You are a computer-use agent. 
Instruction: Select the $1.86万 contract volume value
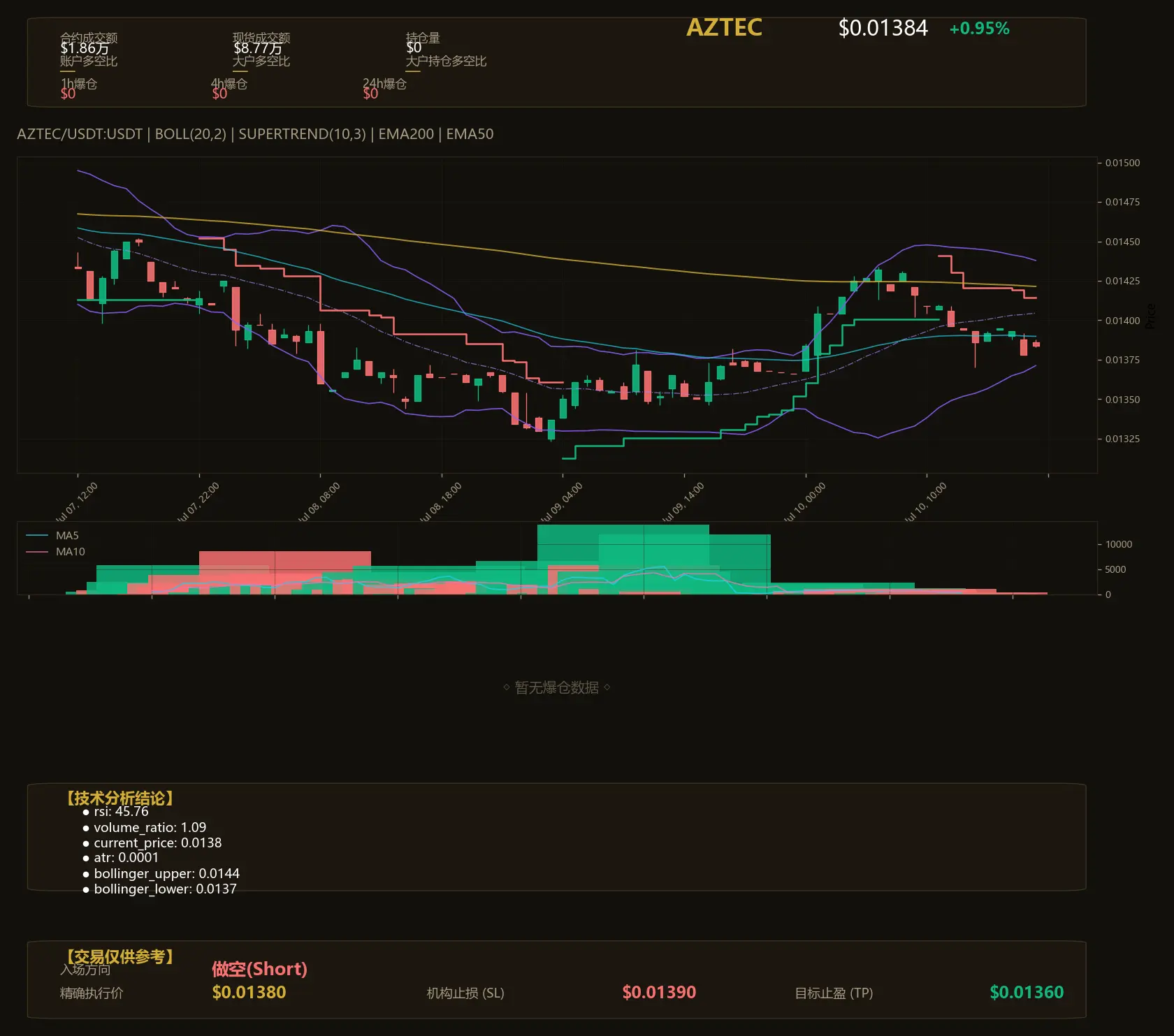[x=85, y=48]
